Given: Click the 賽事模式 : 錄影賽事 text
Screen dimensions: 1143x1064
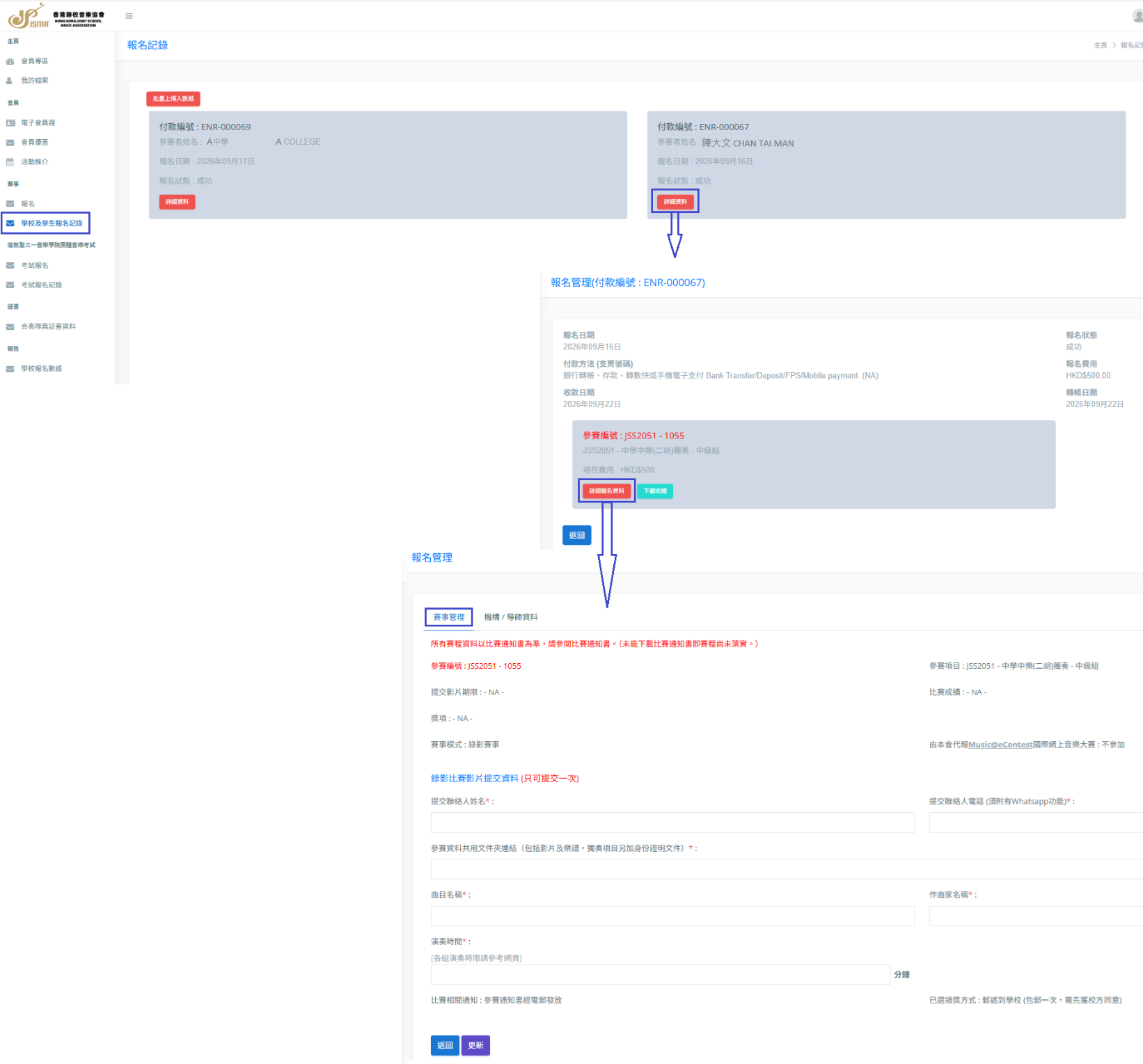Looking at the screenshot, I should pyautogui.click(x=465, y=745).
